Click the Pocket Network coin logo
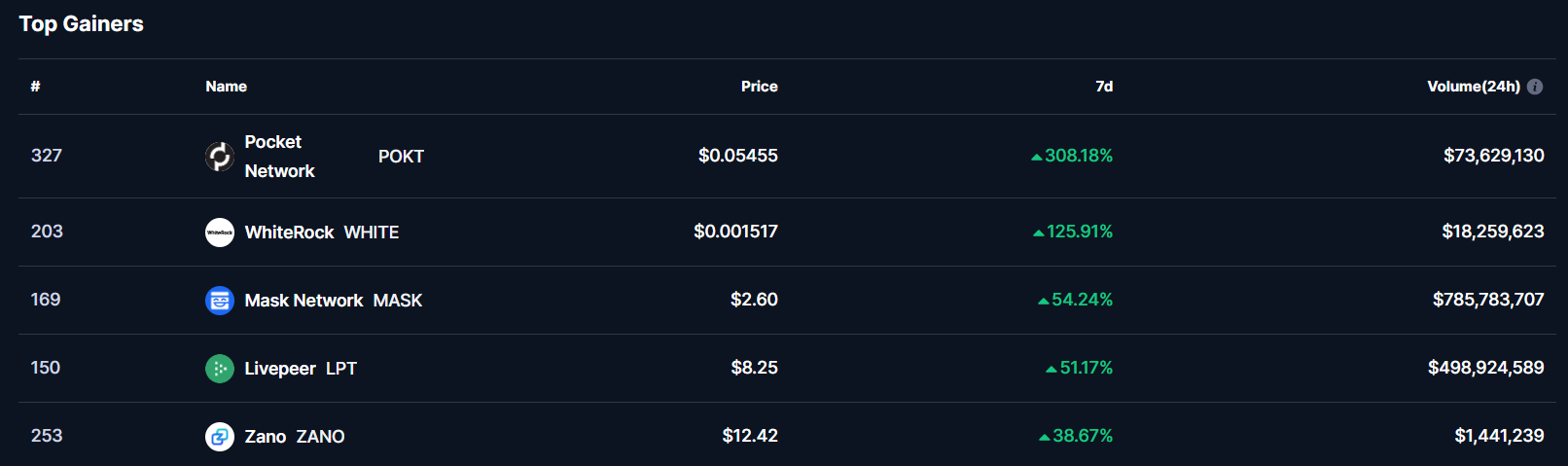1568x466 pixels. click(220, 156)
